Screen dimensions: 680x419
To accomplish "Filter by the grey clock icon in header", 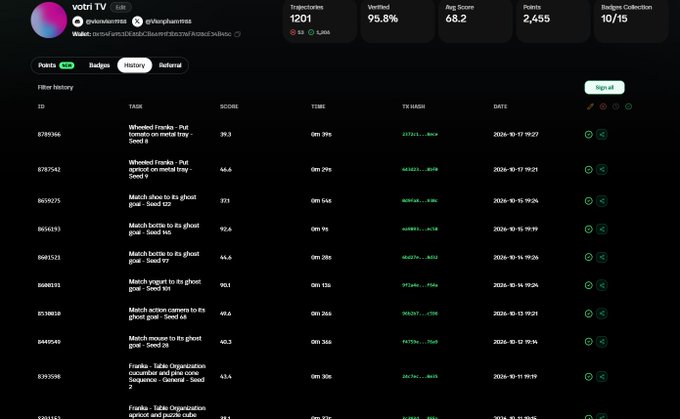I will (x=616, y=106).
